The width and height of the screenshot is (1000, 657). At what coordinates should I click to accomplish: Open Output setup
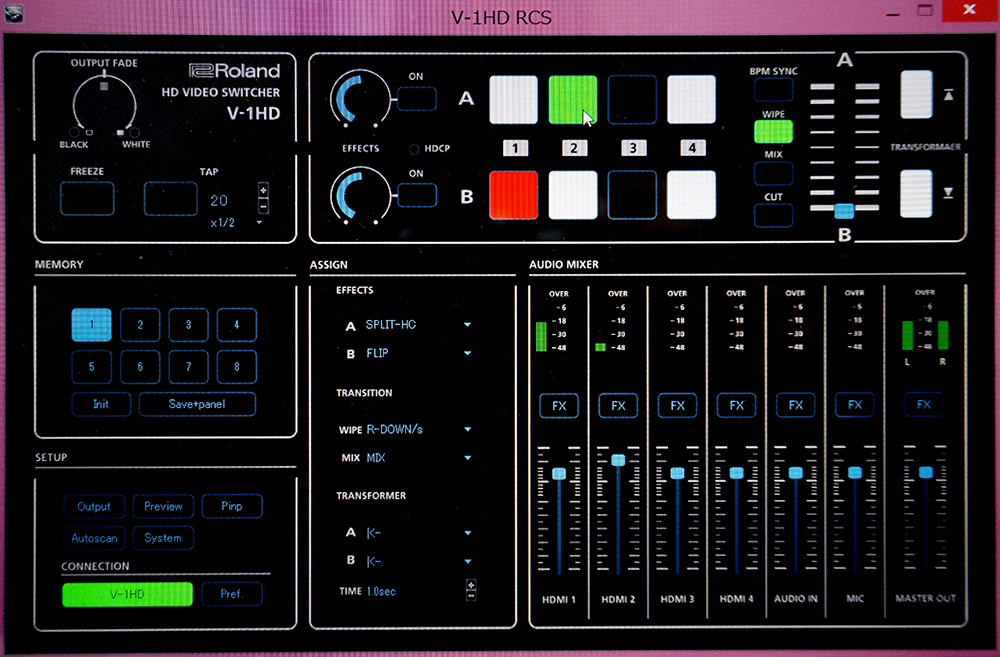click(94, 506)
